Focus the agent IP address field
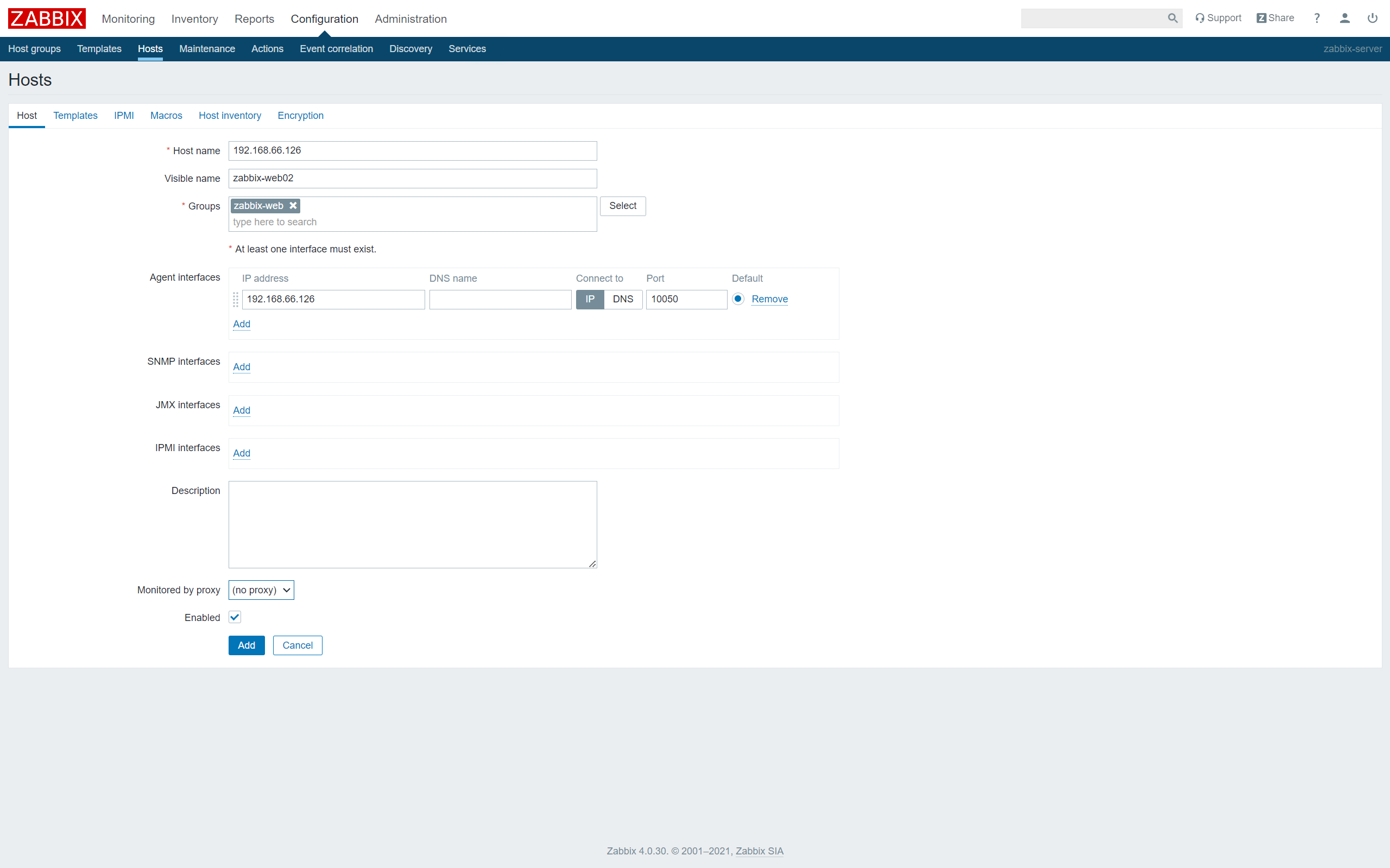Screen dimensions: 1390x868 pyautogui.click(x=333, y=299)
